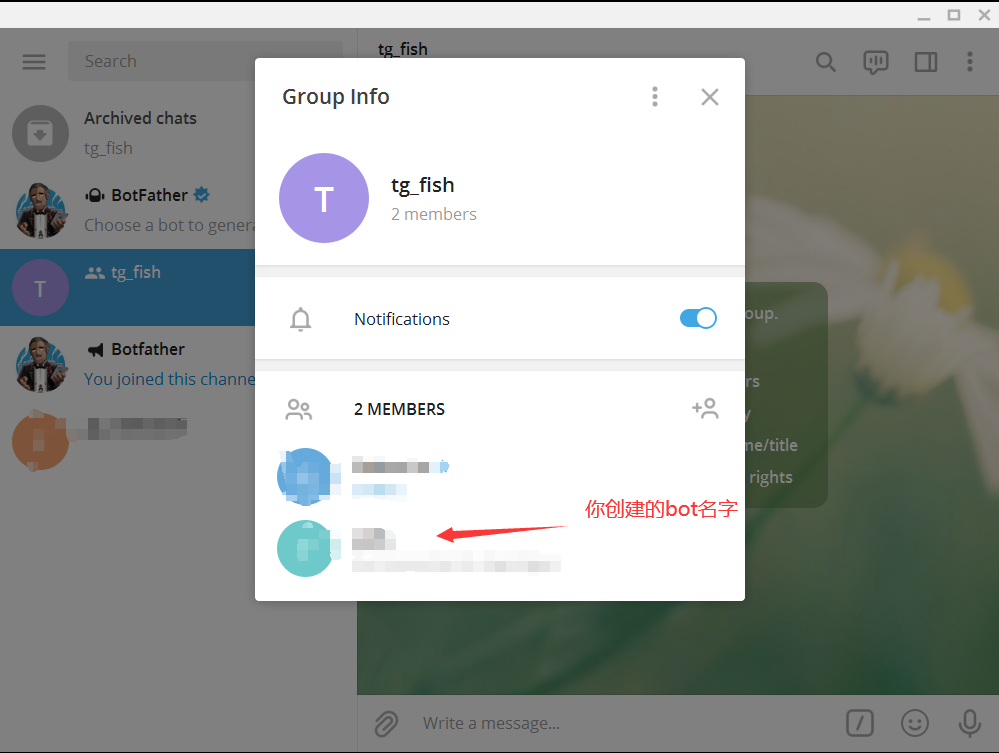The image size is (999, 753).
Task: Click the tg_fish group name in dialog
Action: (422, 185)
